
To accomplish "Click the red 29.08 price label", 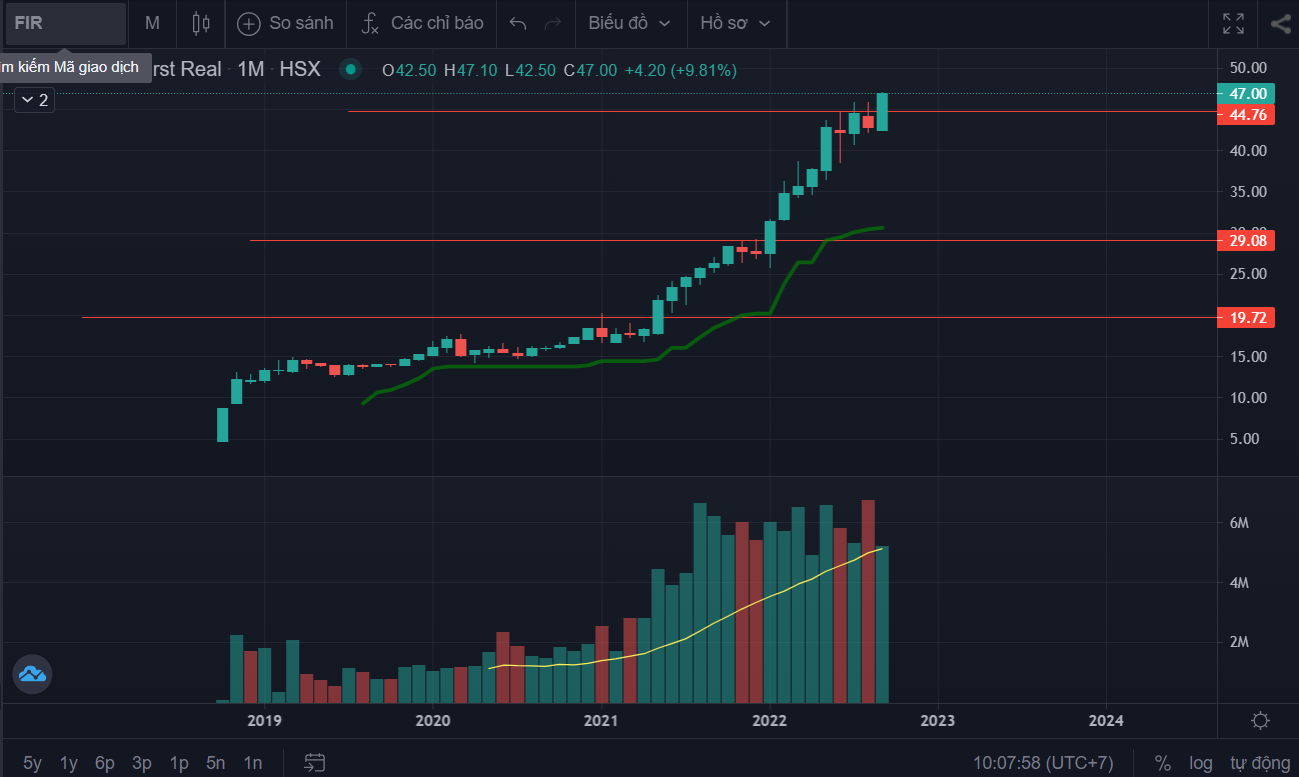I will 1246,241.
